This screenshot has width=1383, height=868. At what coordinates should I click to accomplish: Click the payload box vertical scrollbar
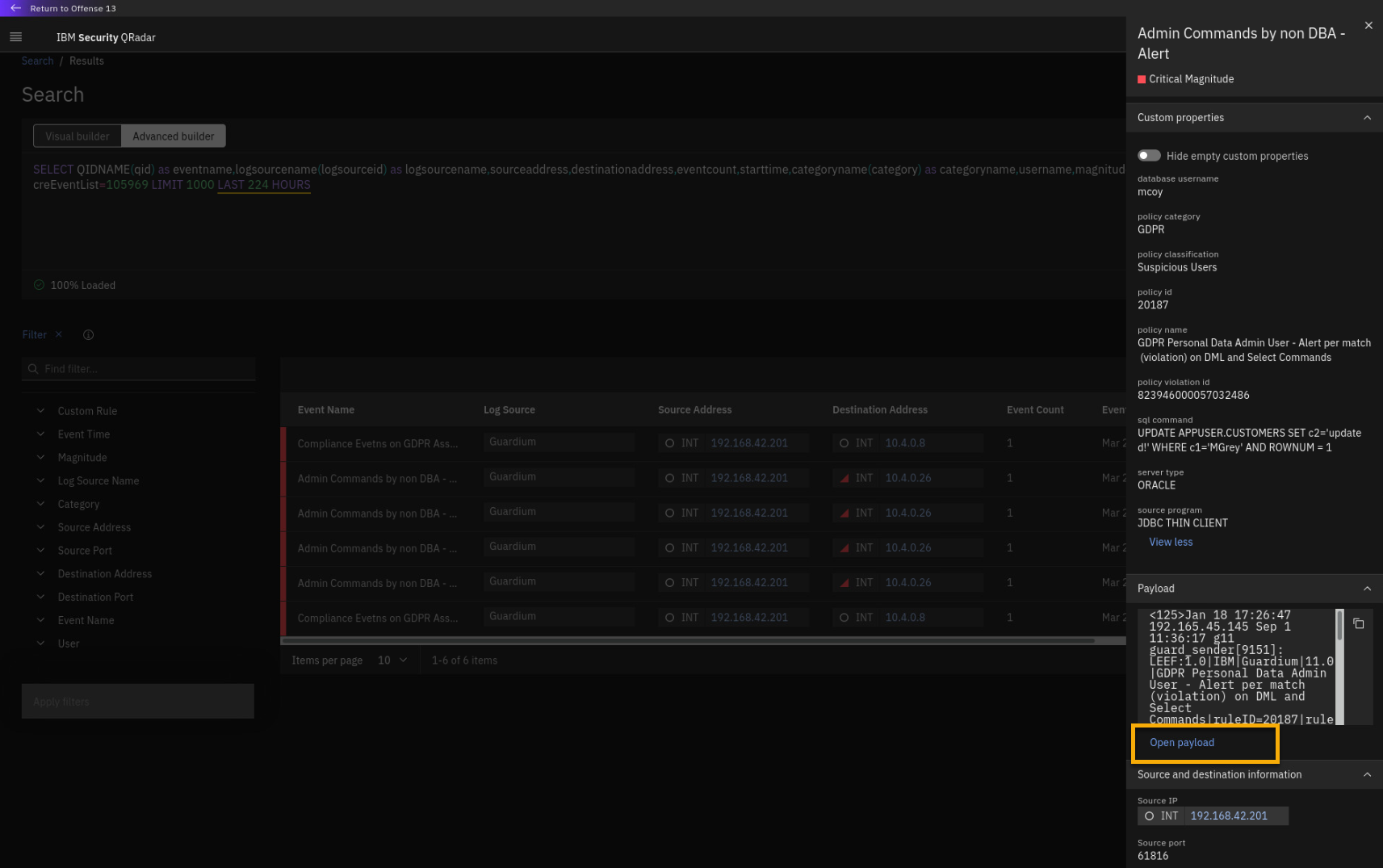click(x=1339, y=626)
